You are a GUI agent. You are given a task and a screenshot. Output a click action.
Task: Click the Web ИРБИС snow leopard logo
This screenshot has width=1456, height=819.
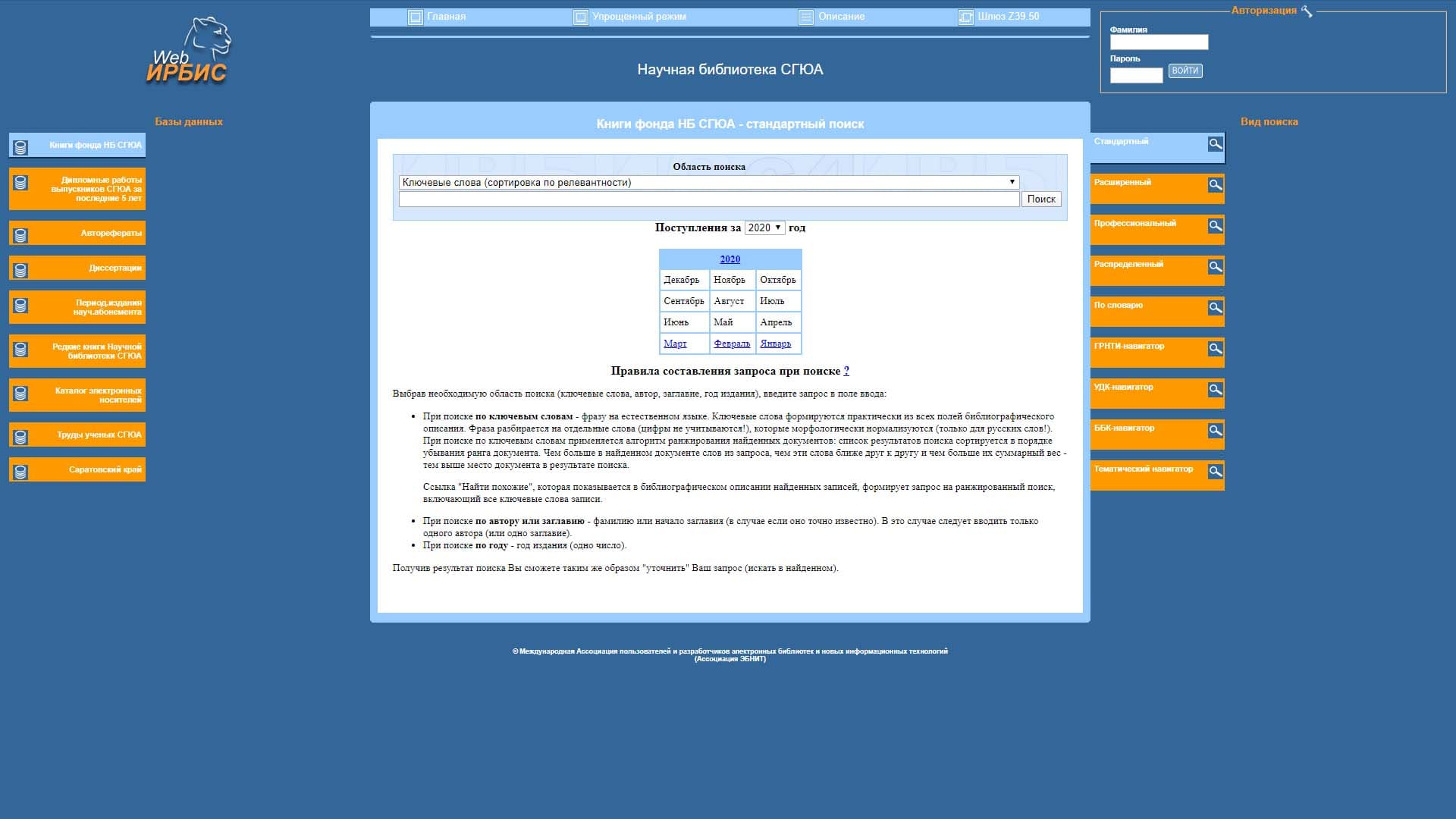coord(189,50)
